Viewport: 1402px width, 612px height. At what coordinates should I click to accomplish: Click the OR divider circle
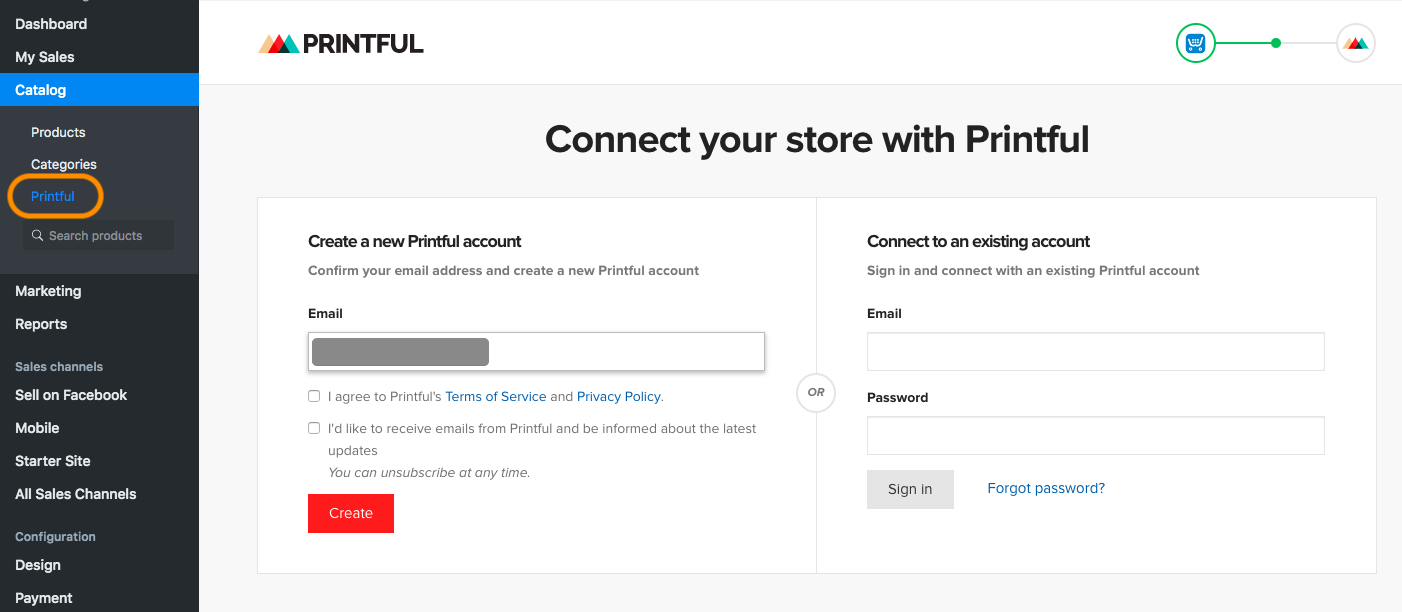pyautogui.click(x=816, y=392)
